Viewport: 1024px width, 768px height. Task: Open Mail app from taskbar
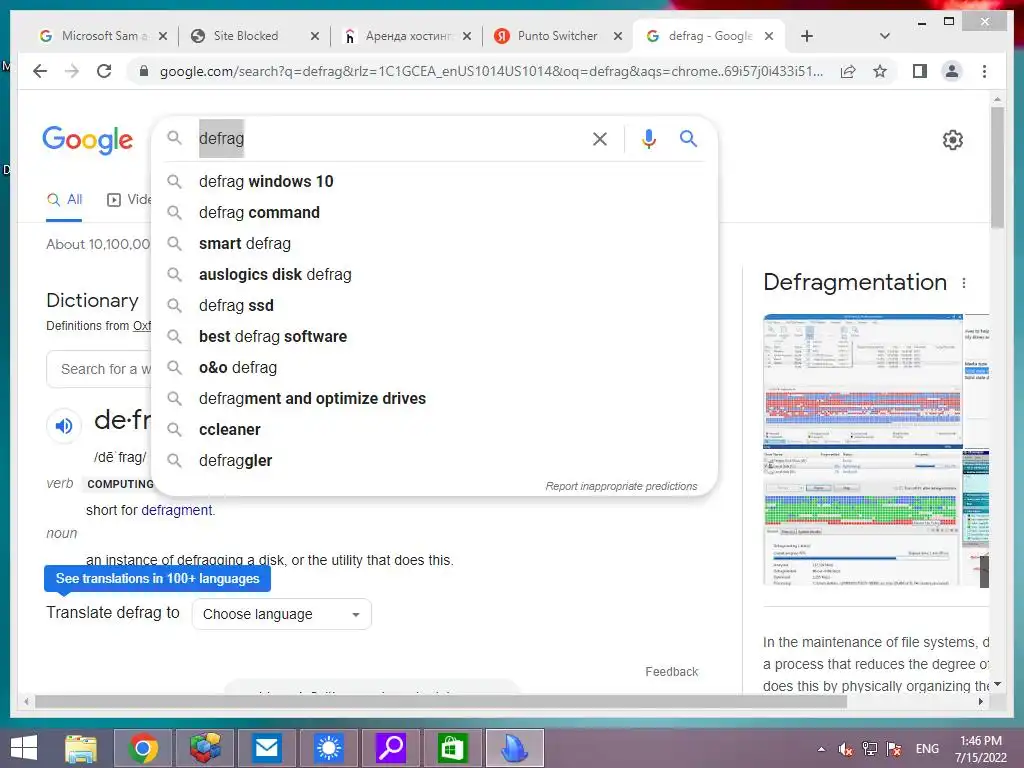coord(266,748)
